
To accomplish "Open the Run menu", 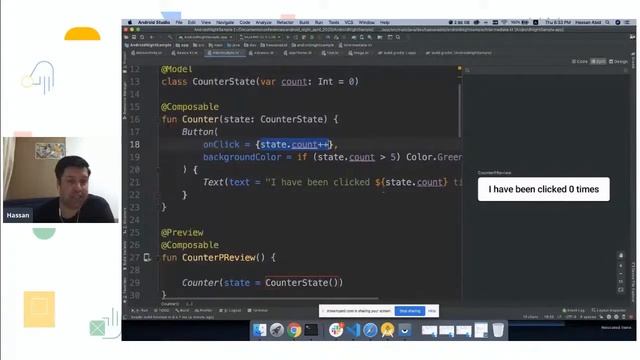I will (319, 22).
